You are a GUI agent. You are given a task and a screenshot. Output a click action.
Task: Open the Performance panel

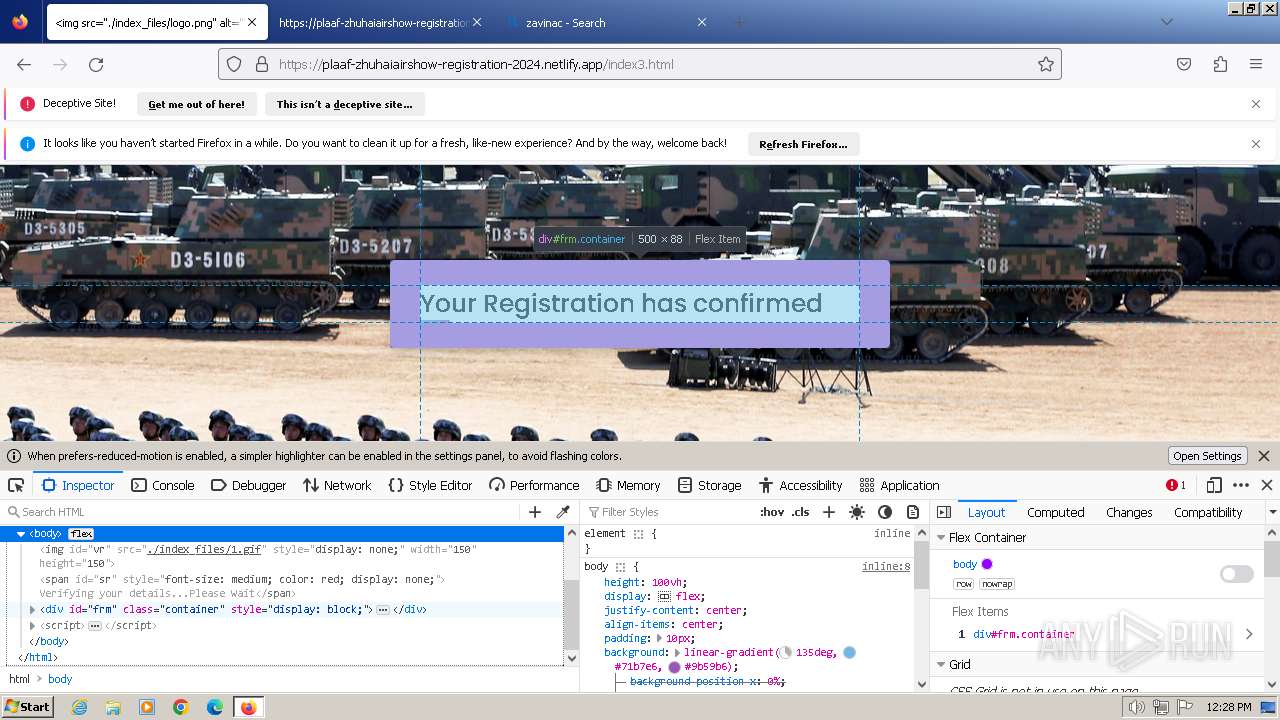pyautogui.click(x=534, y=485)
